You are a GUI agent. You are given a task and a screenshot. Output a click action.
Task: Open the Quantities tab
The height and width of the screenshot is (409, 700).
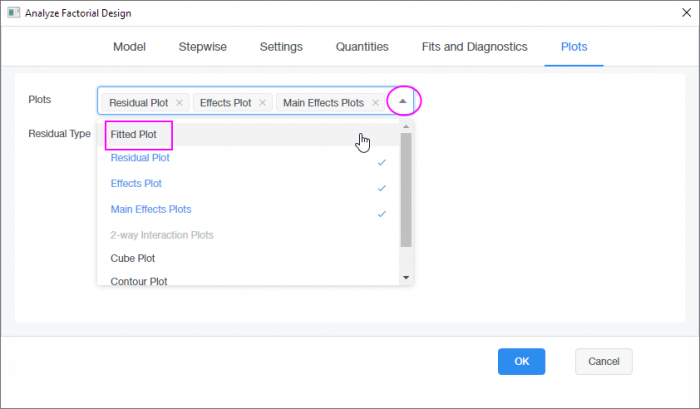pyautogui.click(x=362, y=46)
